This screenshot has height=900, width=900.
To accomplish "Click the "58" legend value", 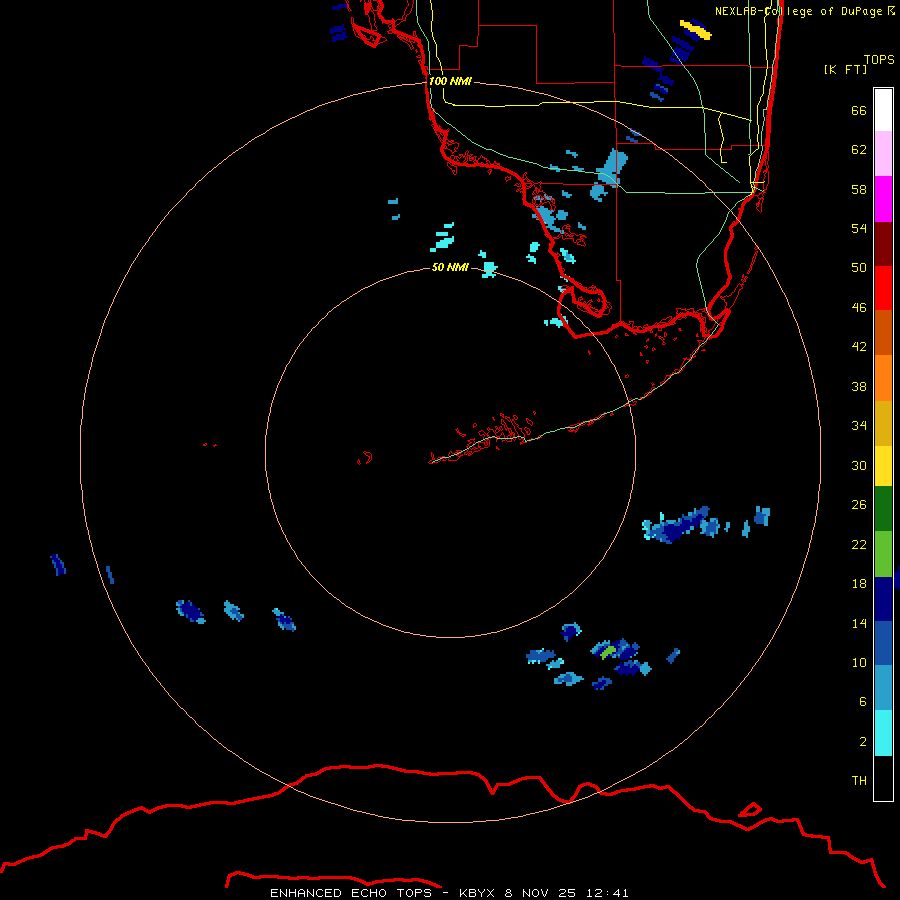I will [859, 189].
